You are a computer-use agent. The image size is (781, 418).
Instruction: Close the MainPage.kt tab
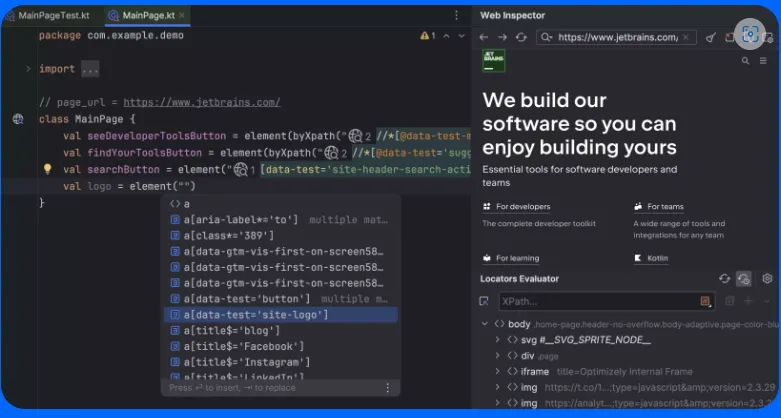pyautogui.click(x=182, y=15)
